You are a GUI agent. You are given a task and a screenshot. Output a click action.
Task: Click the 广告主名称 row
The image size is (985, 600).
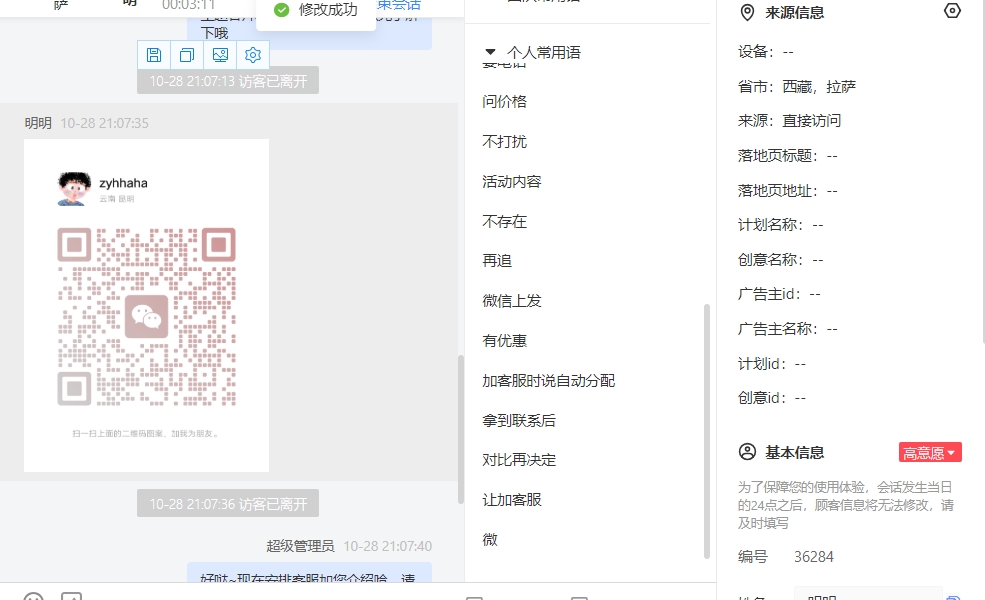coord(787,329)
